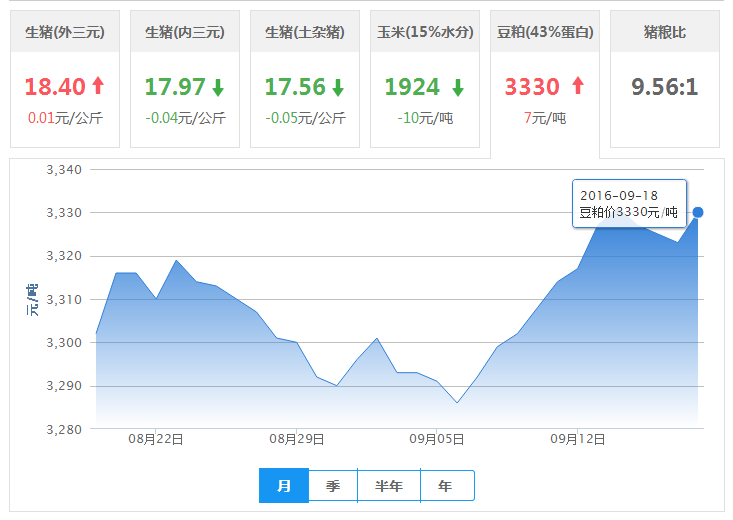The image size is (733, 520).
Task: Click the green down arrow beside 17.97
Action: pyautogui.click(x=218, y=87)
